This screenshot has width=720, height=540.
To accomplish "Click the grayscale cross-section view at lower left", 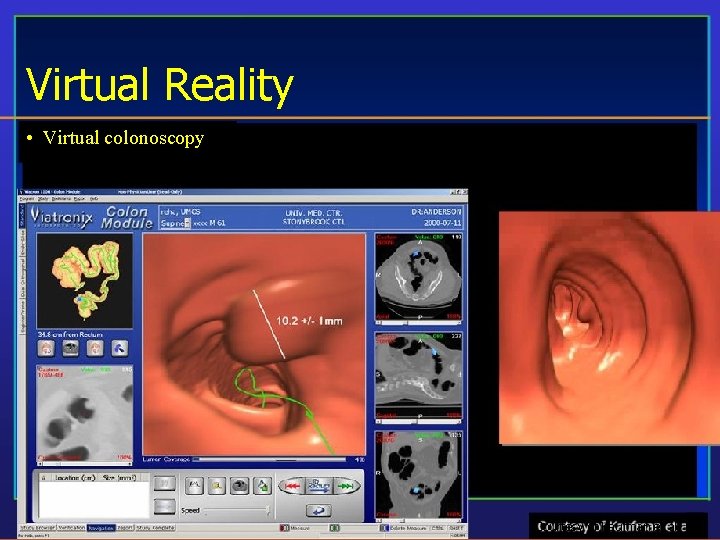I will coord(84,413).
